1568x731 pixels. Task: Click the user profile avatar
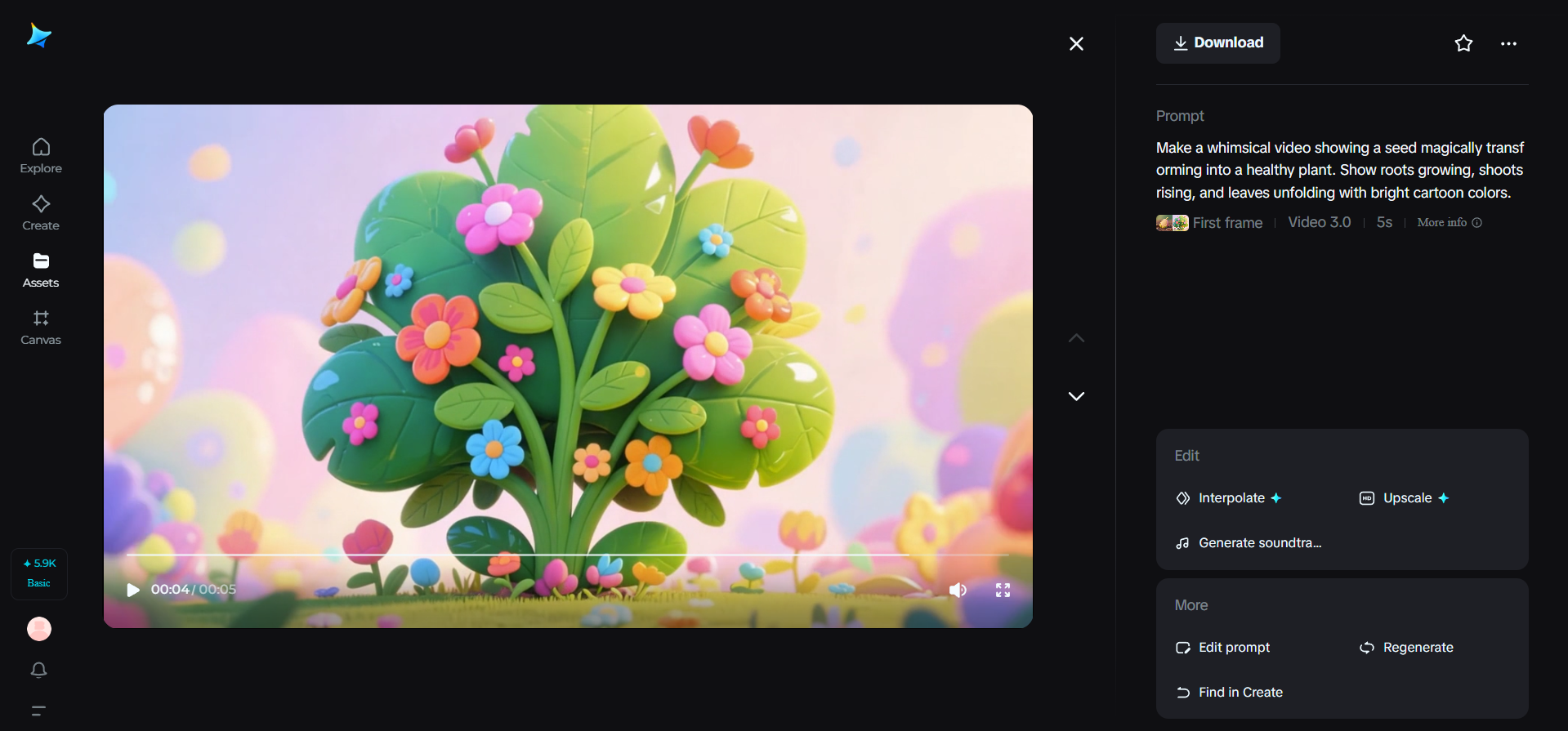point(39,629)
